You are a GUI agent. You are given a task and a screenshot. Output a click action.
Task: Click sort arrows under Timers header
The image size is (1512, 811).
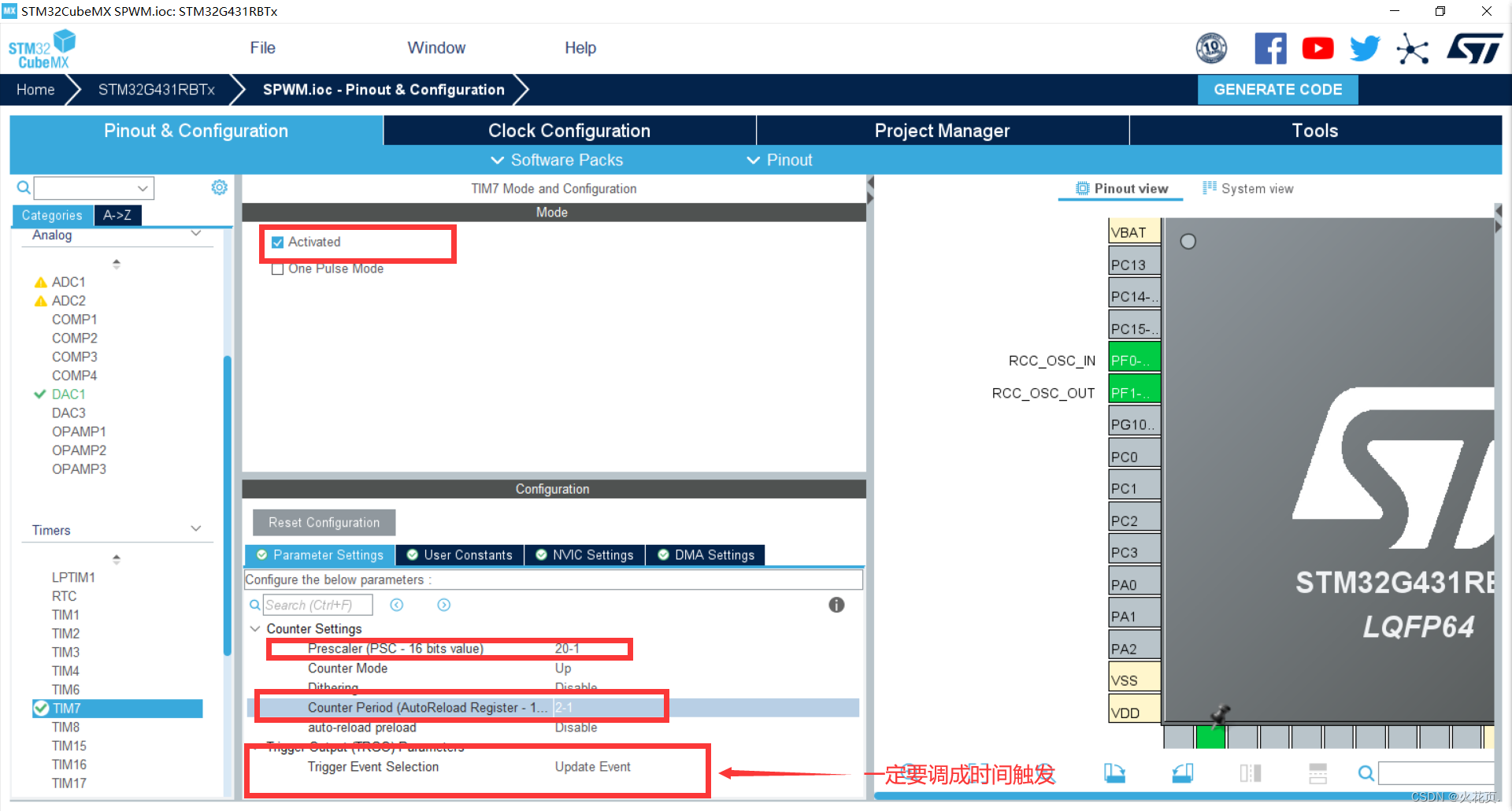[x=117, y=559]
